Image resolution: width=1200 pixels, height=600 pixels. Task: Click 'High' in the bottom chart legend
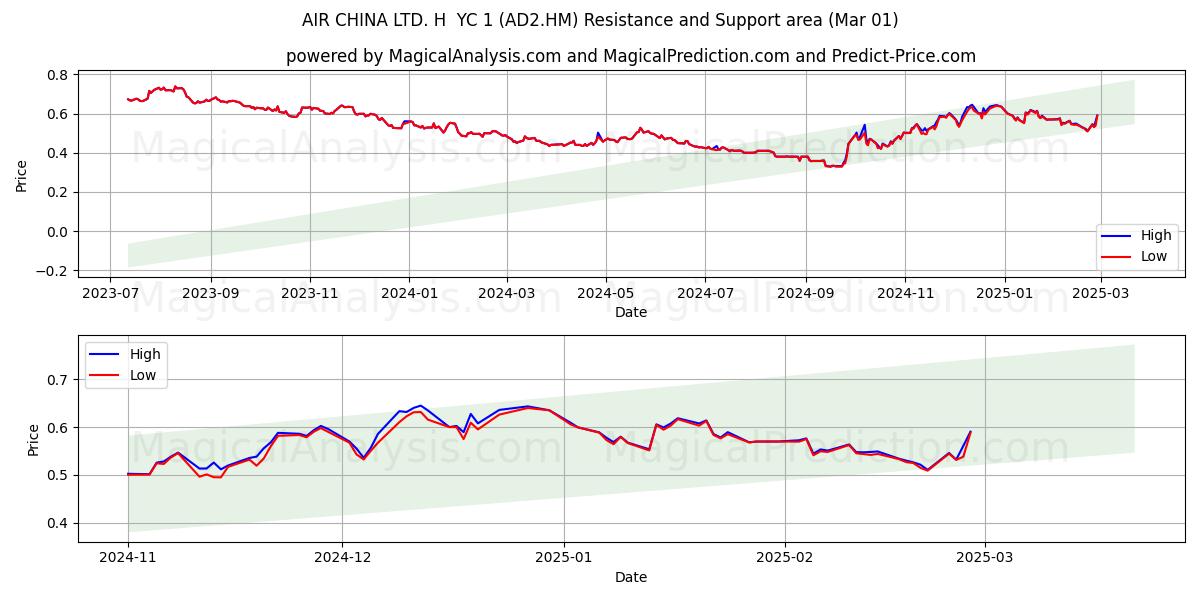pyautogui.click(x=145, y=354)
